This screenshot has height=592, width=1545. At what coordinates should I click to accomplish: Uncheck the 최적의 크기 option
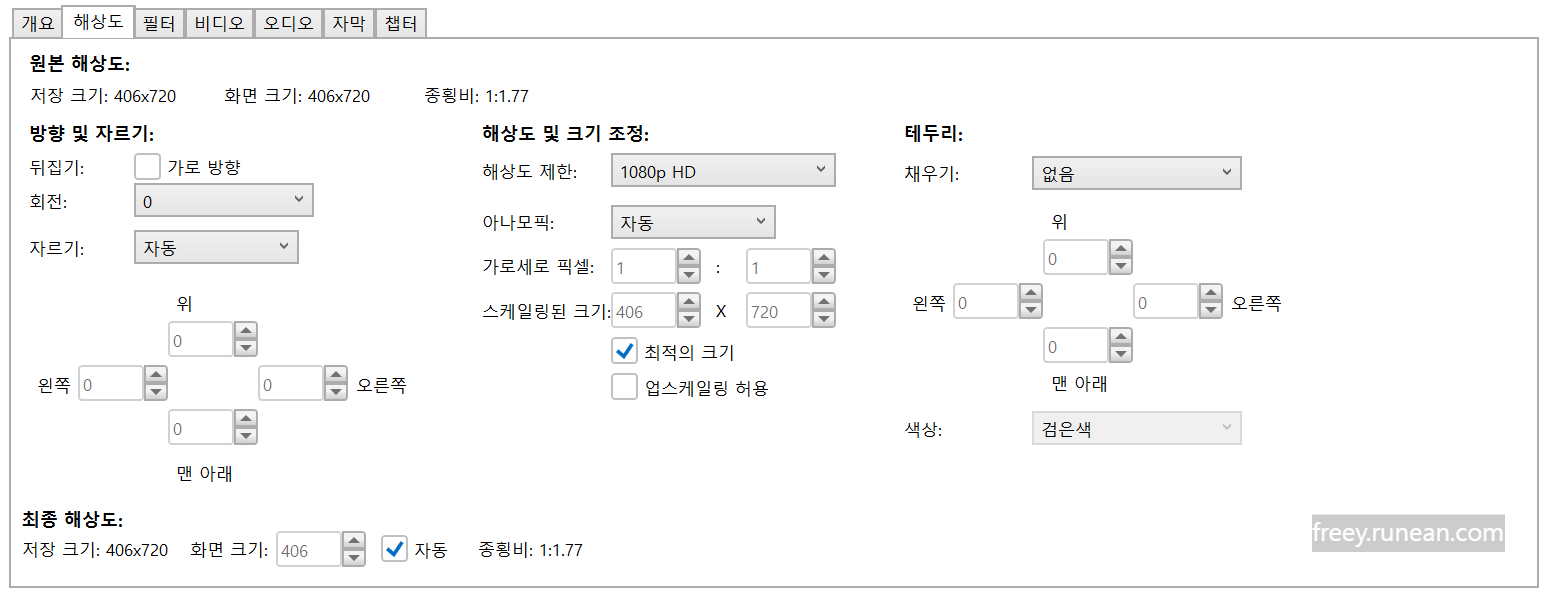(624, 351)
